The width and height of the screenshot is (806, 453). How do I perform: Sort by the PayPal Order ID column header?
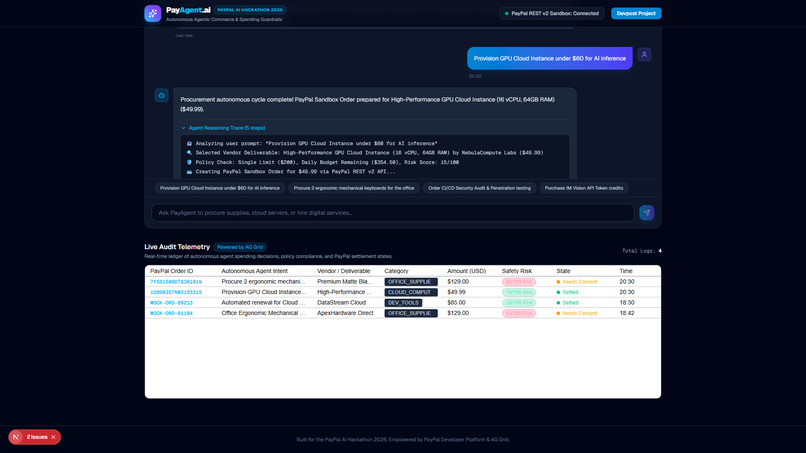pos(172,271)
